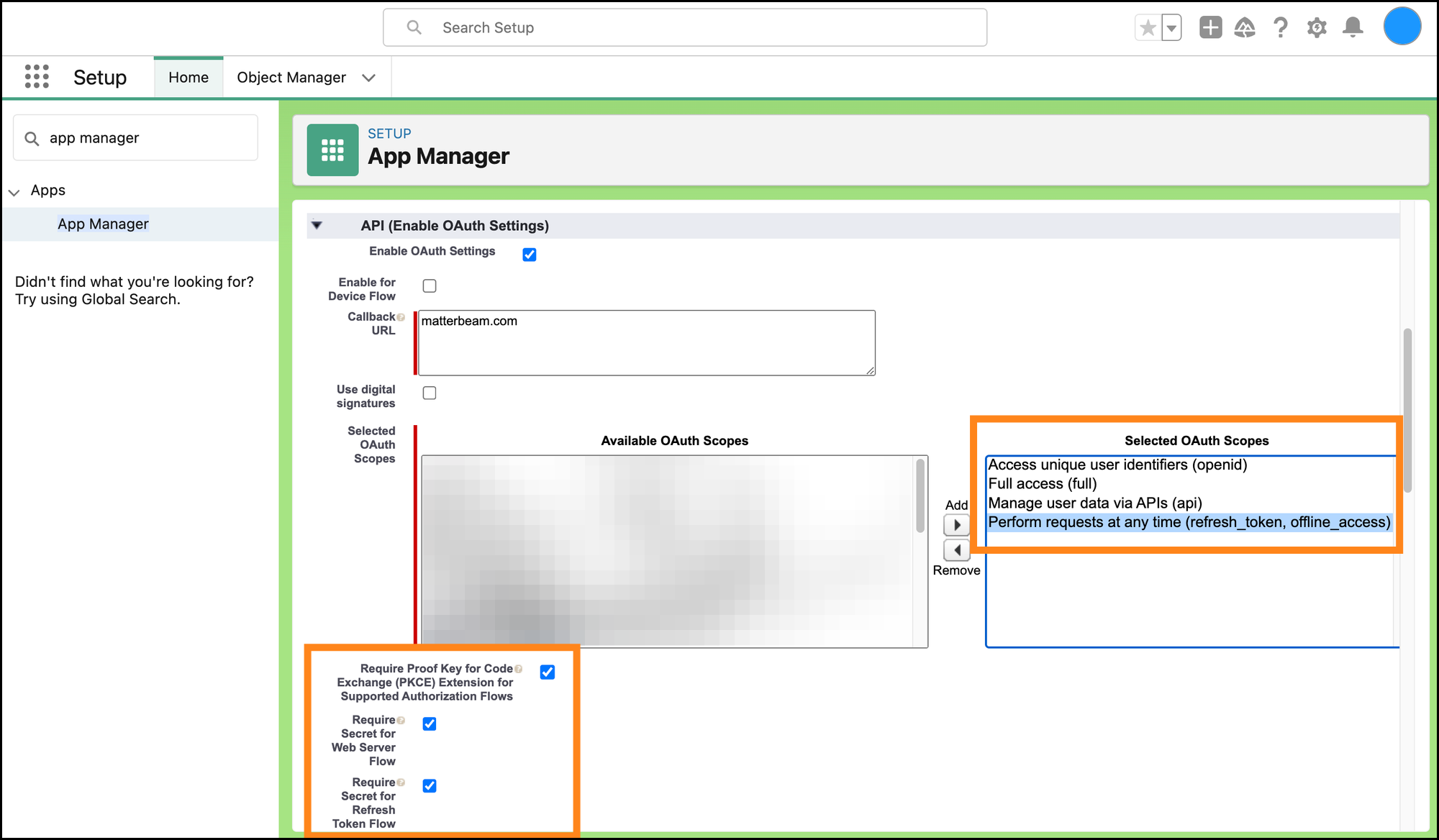Click the Add scope arrow button
Screen dimensions: 1439x840
(957, 525)
